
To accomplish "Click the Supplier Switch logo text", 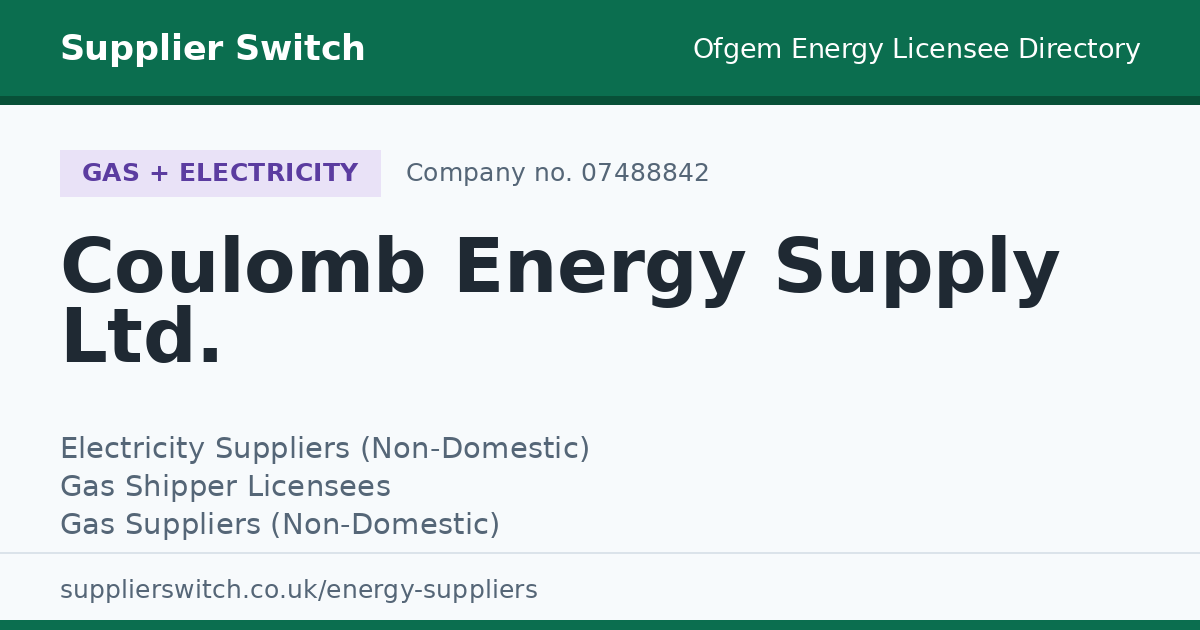I will pos(213,49).
